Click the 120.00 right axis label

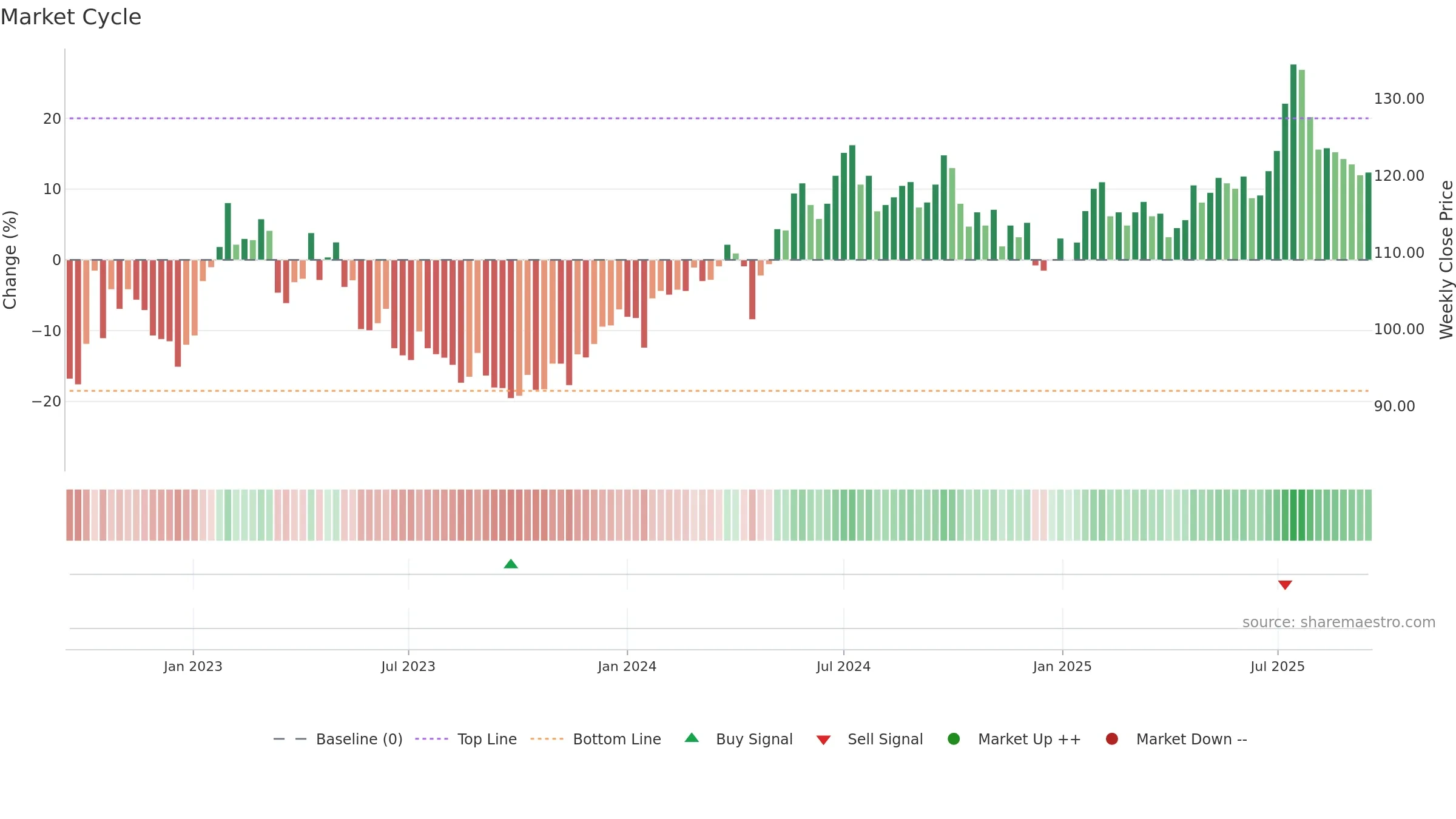(1399, 175)
